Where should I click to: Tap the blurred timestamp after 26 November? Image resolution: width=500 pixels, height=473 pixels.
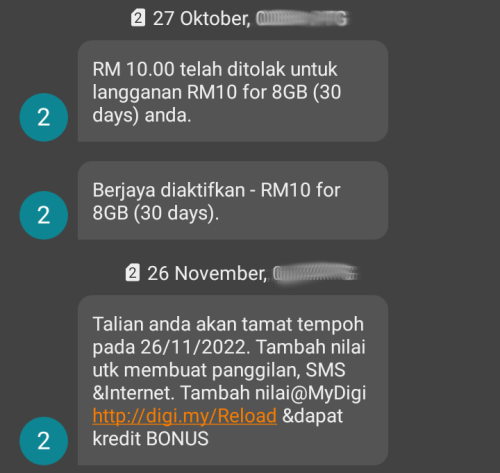315,273
